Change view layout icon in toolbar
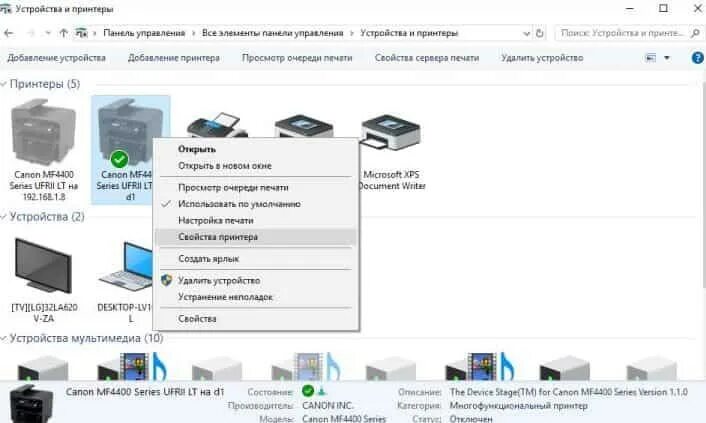The height and width of the screenshot is (423, 706). [651, 58]
